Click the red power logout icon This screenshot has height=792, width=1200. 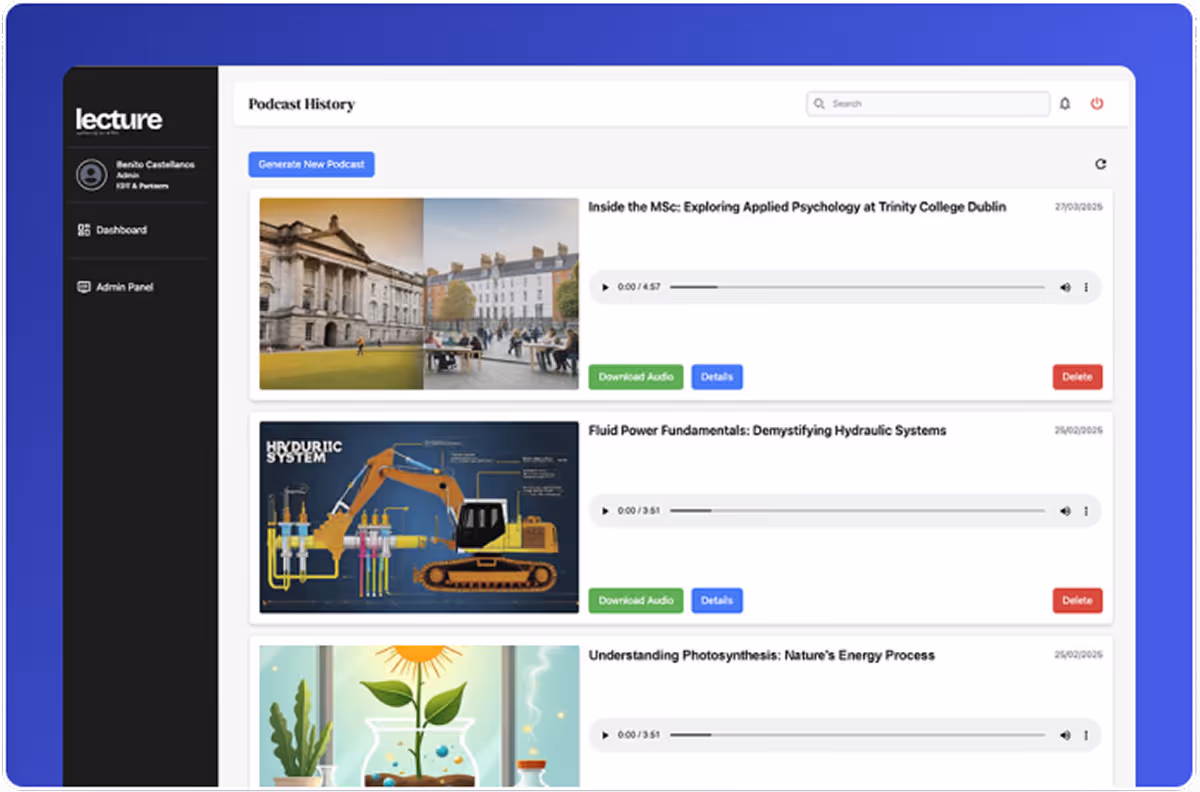(x=1097, y=104)
